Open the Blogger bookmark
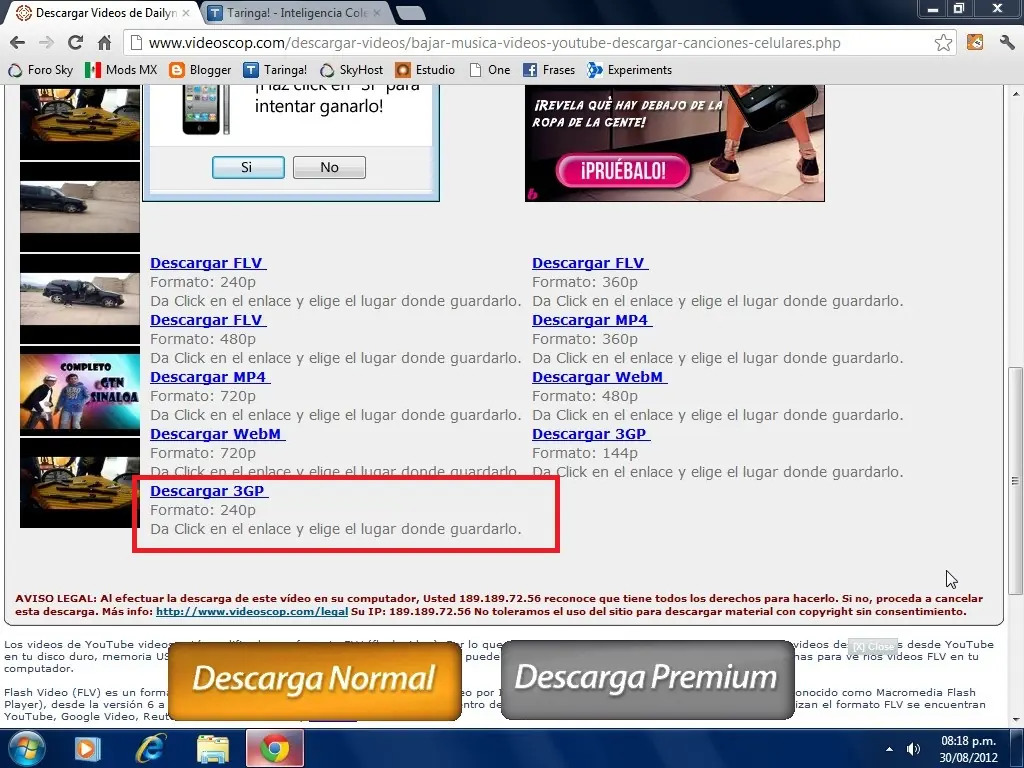The image size is (1024, 768). (x=200, y=70)
